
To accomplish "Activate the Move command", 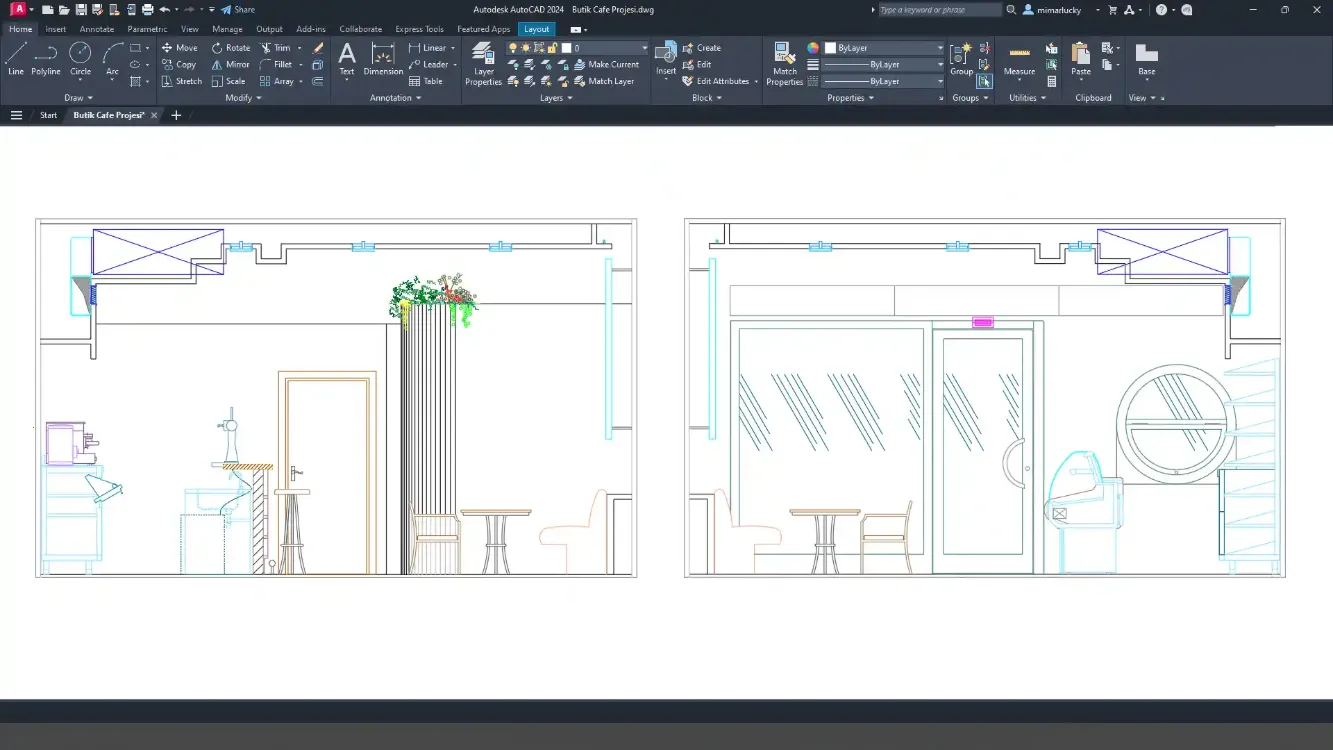I will (x=179, y=48).
